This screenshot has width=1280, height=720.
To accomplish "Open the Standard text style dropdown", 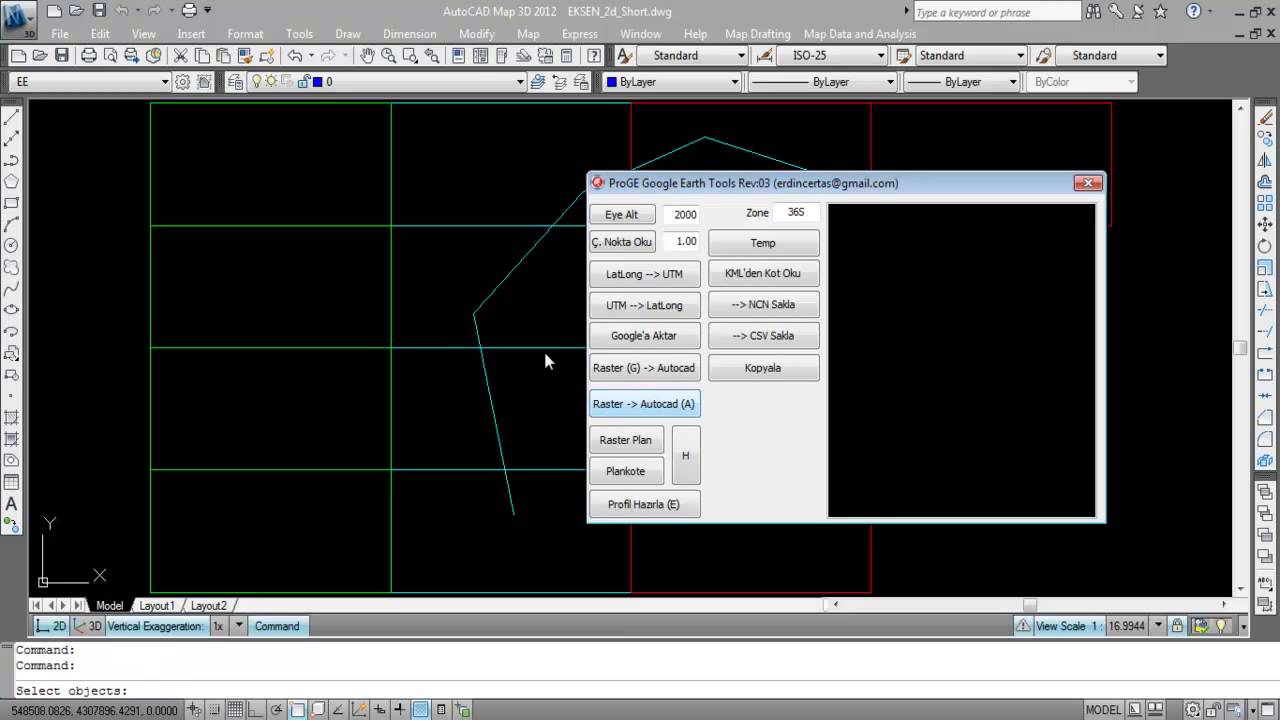I will (741, 56).
